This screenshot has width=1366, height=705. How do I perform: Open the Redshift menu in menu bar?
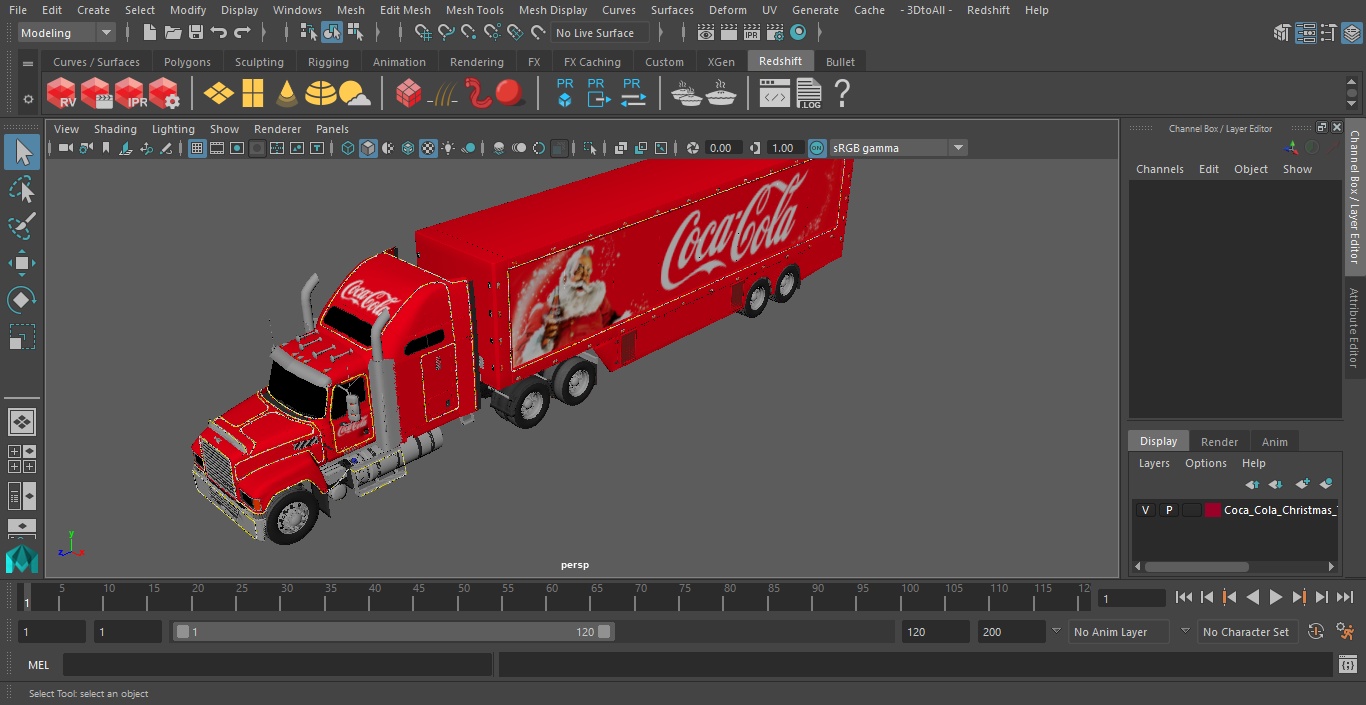988,10
